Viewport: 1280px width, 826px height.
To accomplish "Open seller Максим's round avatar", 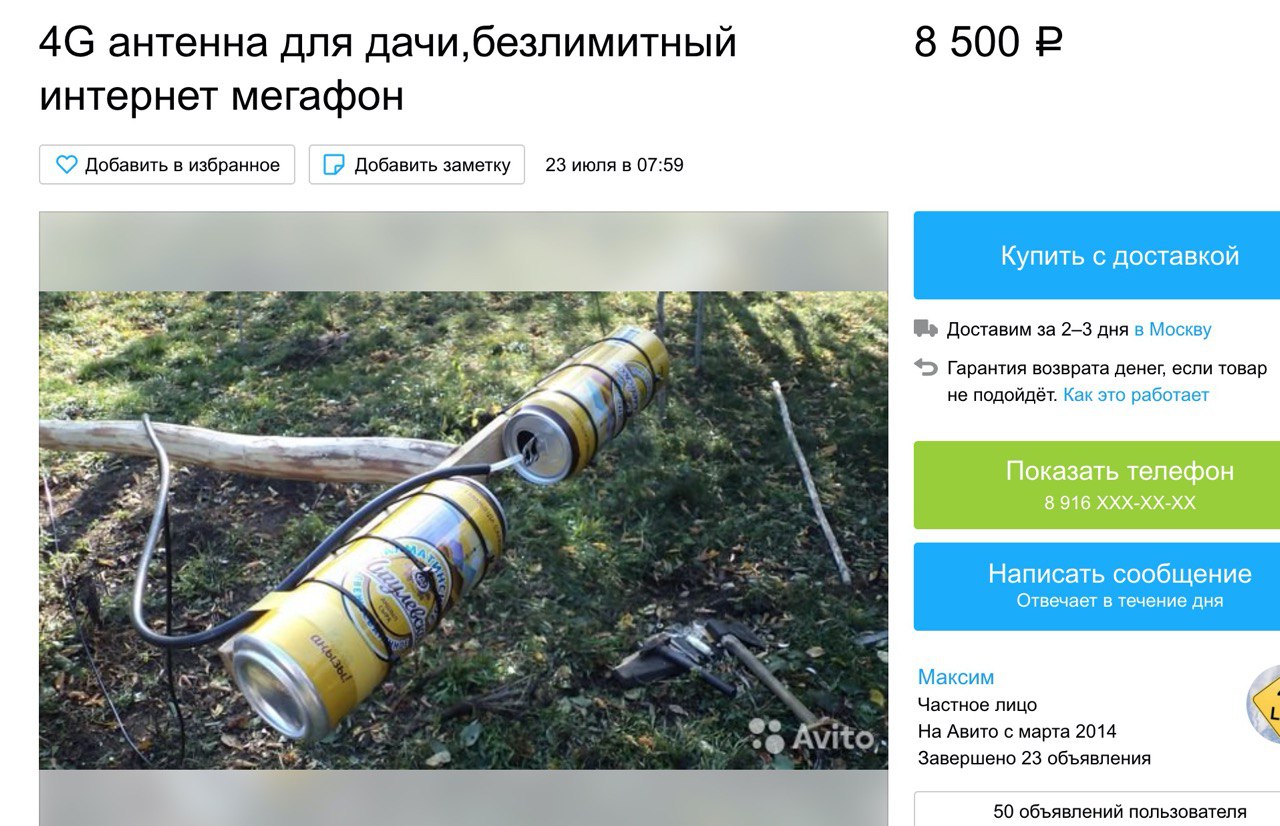I will pyautogui.click(x=1264, y=705).
